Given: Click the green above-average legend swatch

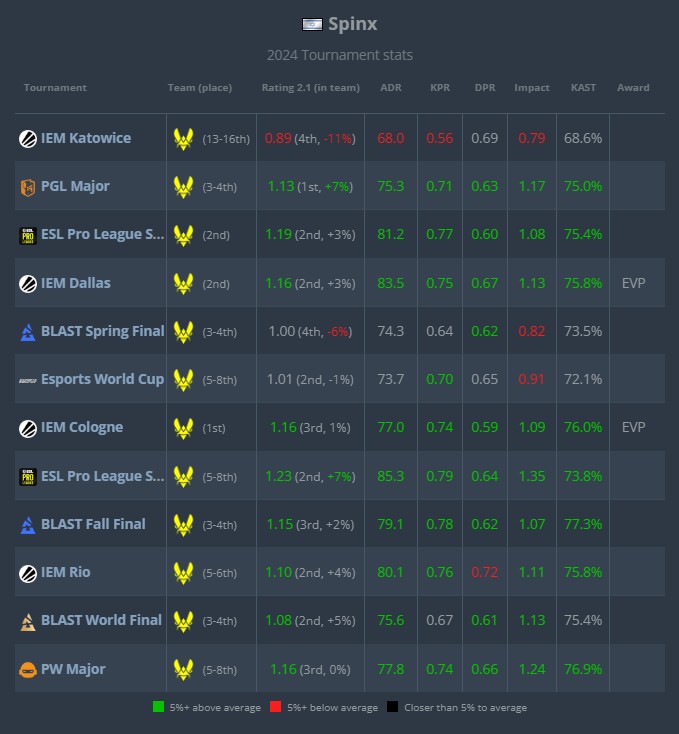Looking at the screenshot, I should pyautogui.click(x=158, y=708).
